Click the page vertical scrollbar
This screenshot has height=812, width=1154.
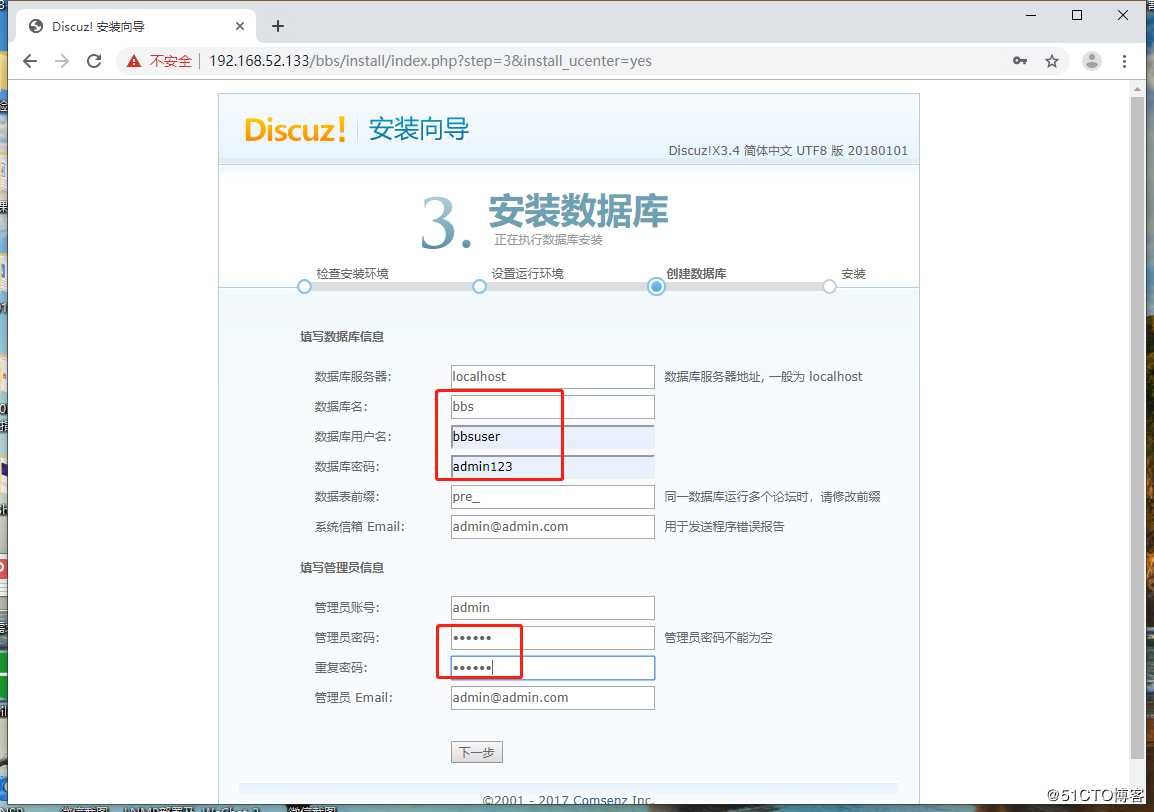point(1138,427)
